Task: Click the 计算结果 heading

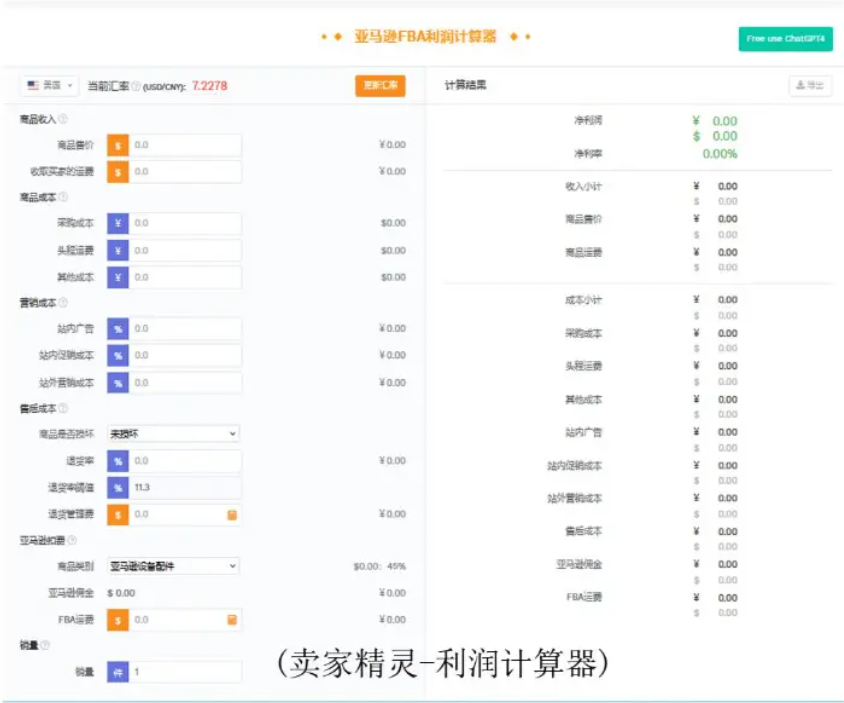Action: [466, 85]
